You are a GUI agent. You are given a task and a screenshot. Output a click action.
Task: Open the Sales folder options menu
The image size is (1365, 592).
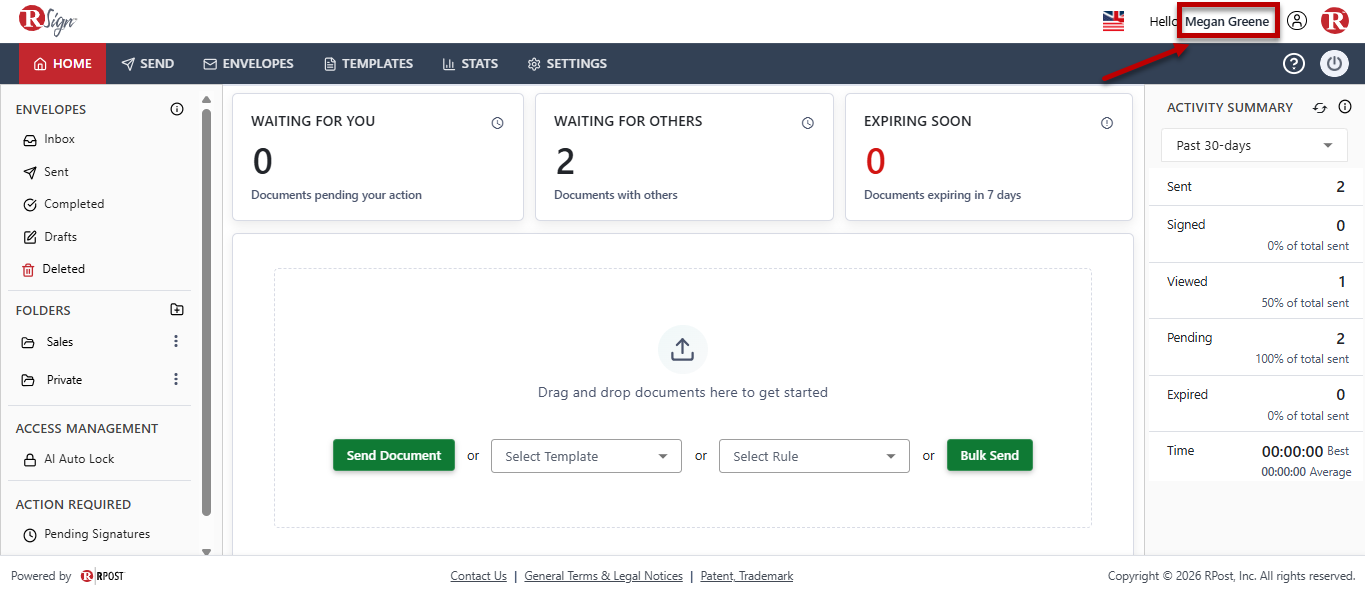pyautogui.click(x=176, y=341)
